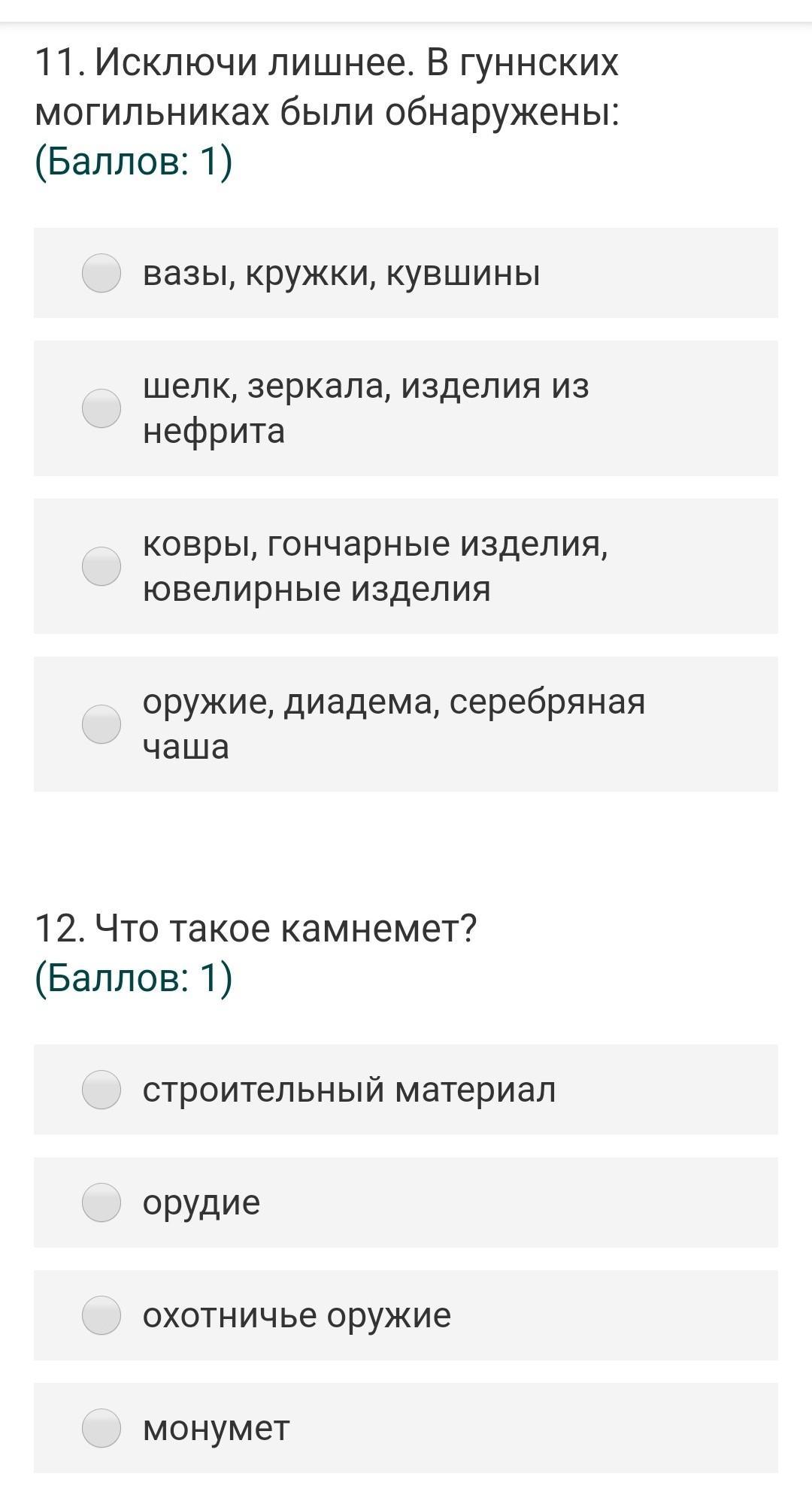Click '(Баллов: 1)' label under question 11
This screenshot has width=812, height=1501.
[134, 162]
